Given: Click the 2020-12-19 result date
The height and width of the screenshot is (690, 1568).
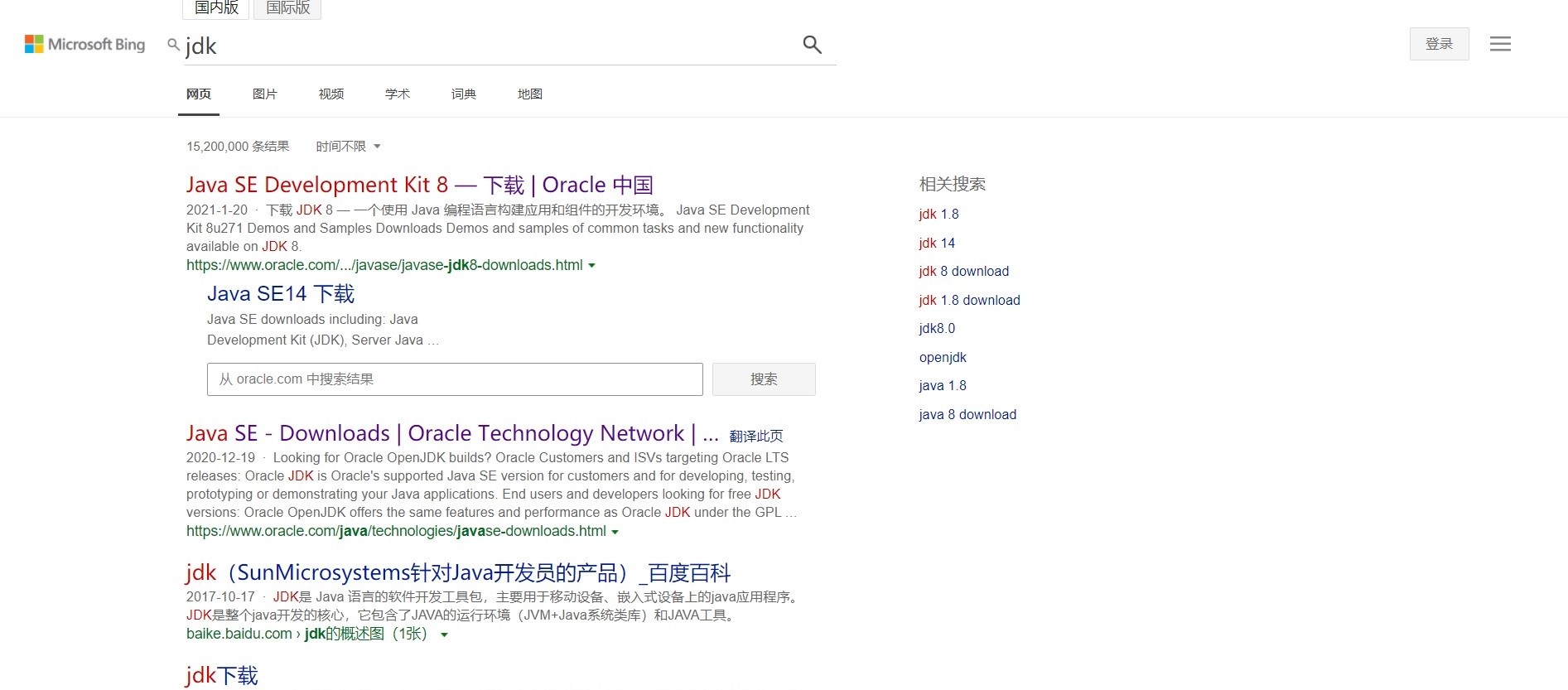Looking at the screenshot, I should pyautogui.click(x=220, y=458).
